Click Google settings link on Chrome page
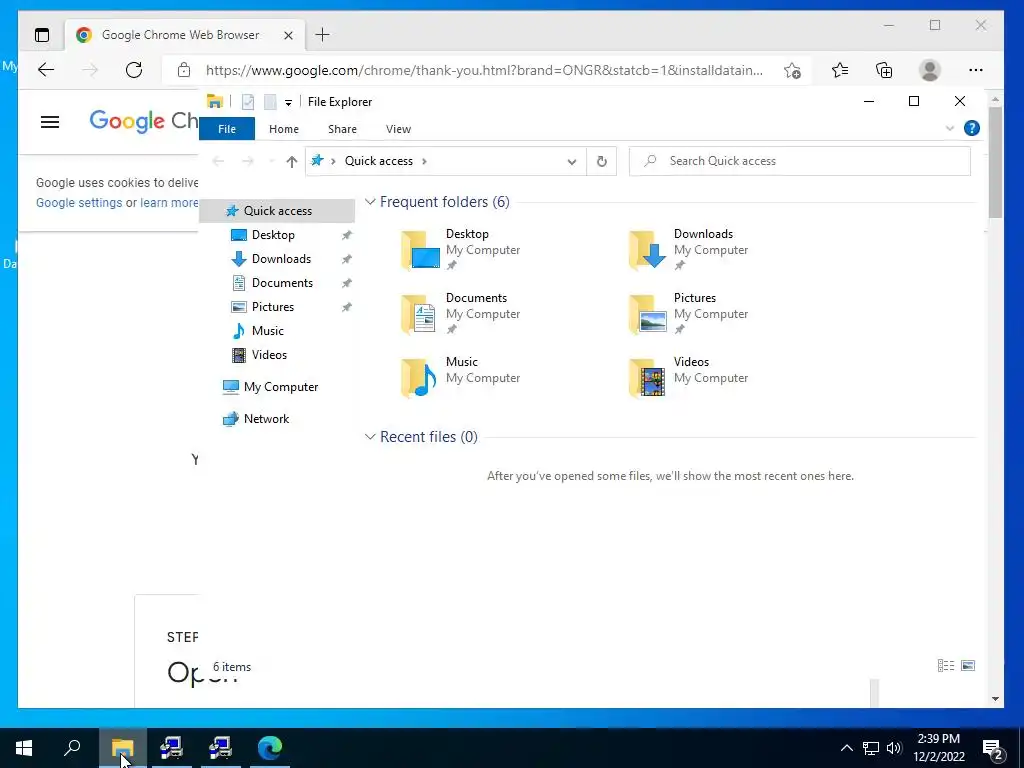This screenshot has width=1024, height=768. (79, 202)
